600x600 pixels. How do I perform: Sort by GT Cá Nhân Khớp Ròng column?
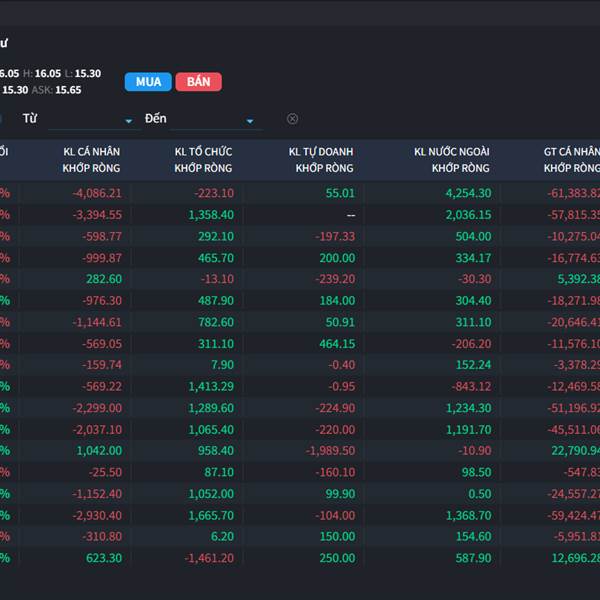[570, 160]
